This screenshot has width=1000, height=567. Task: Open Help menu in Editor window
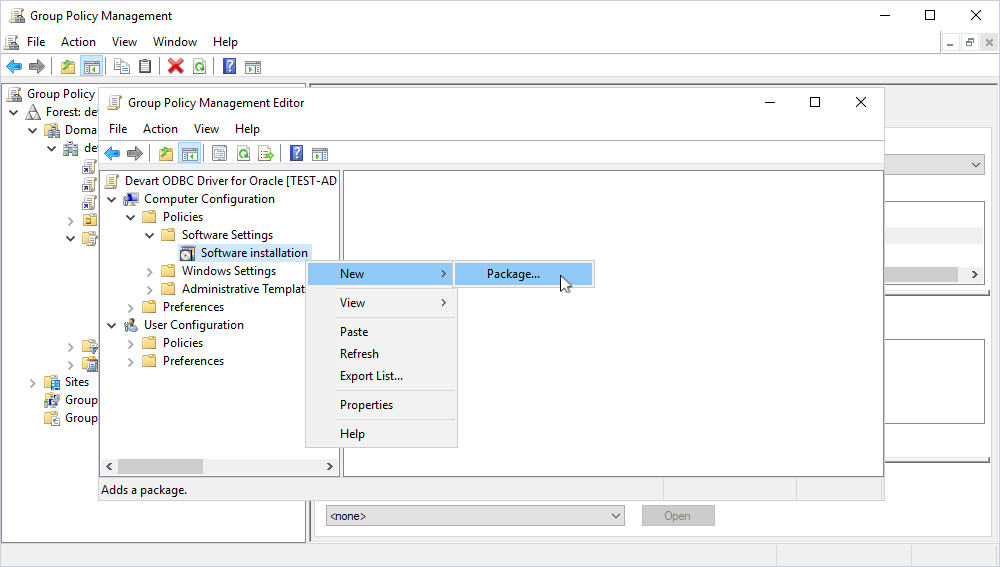coord(247,129)
